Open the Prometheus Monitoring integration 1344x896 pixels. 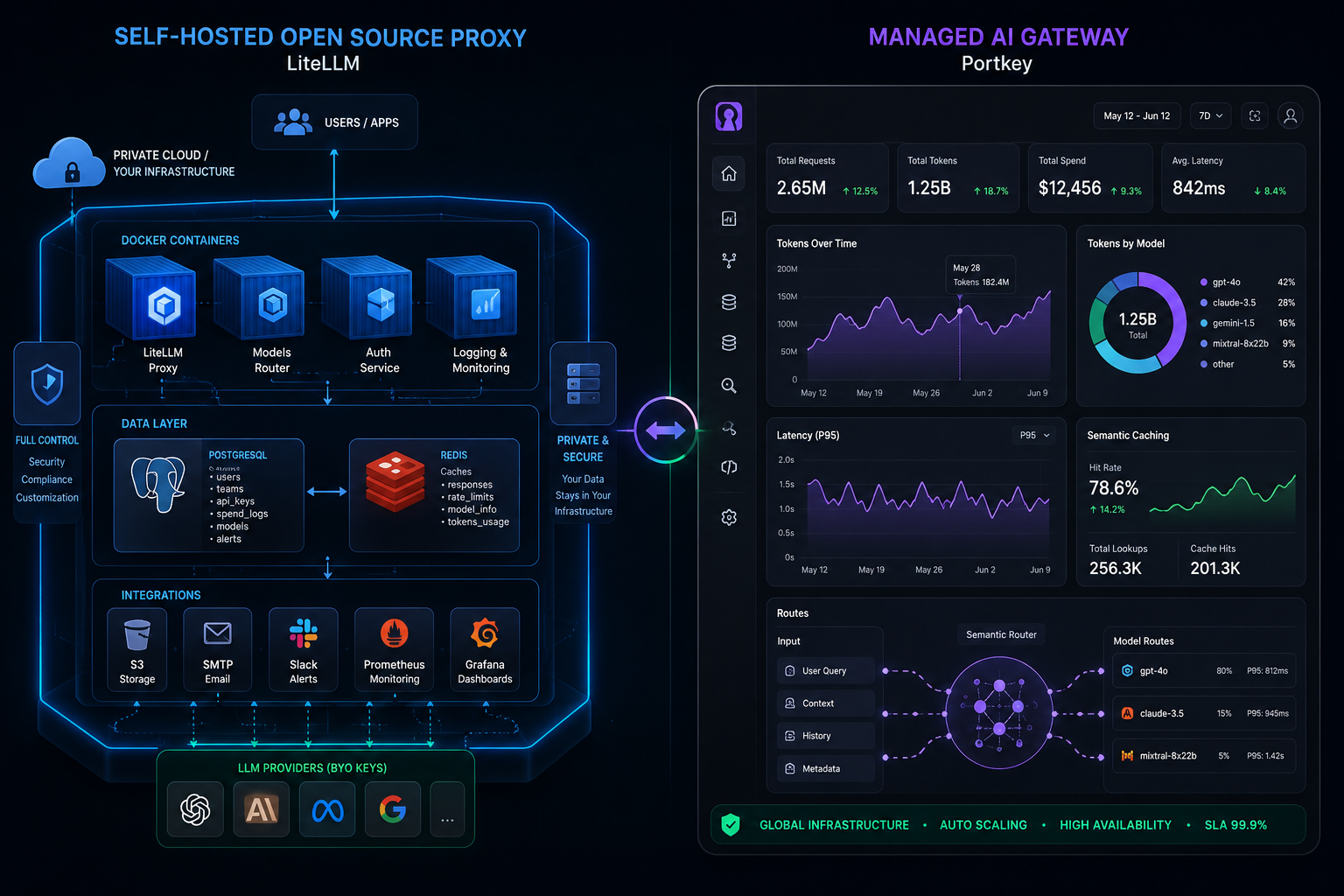click(395, 650)
